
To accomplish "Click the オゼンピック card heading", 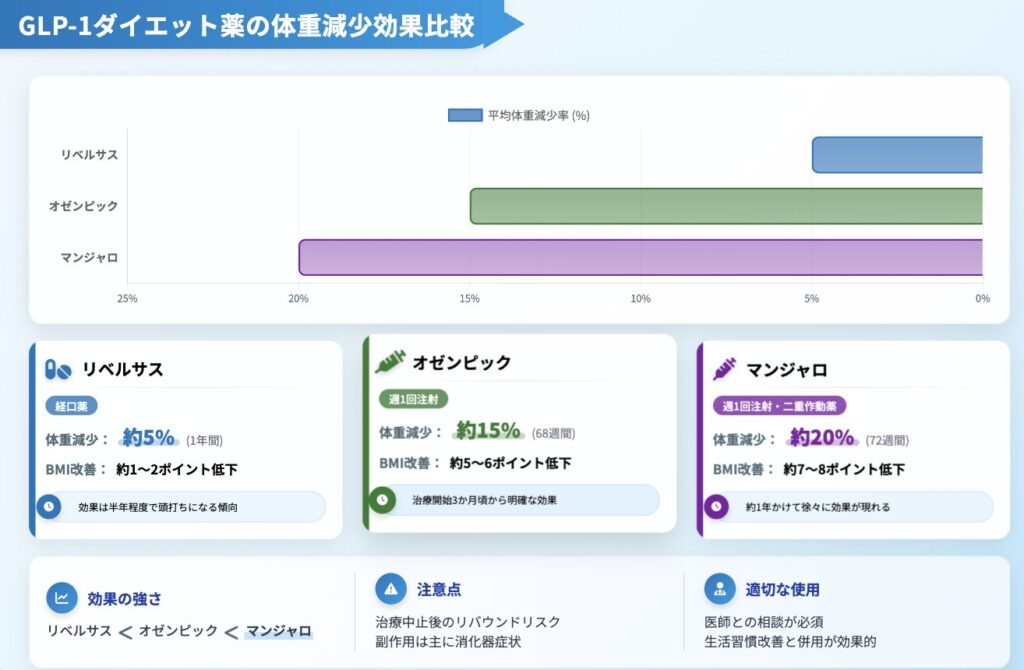I will click(x=462, y=362).
